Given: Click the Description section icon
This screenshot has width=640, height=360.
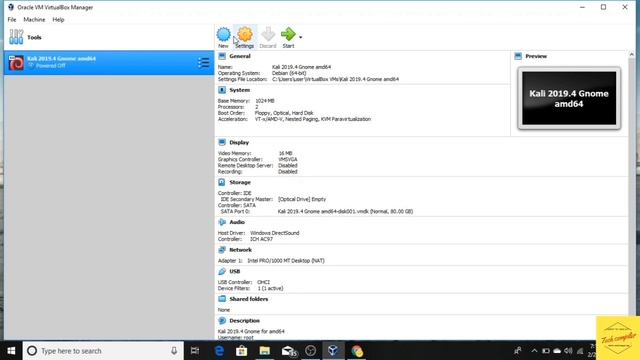Looking at the screenshot, I should (222, 321).
